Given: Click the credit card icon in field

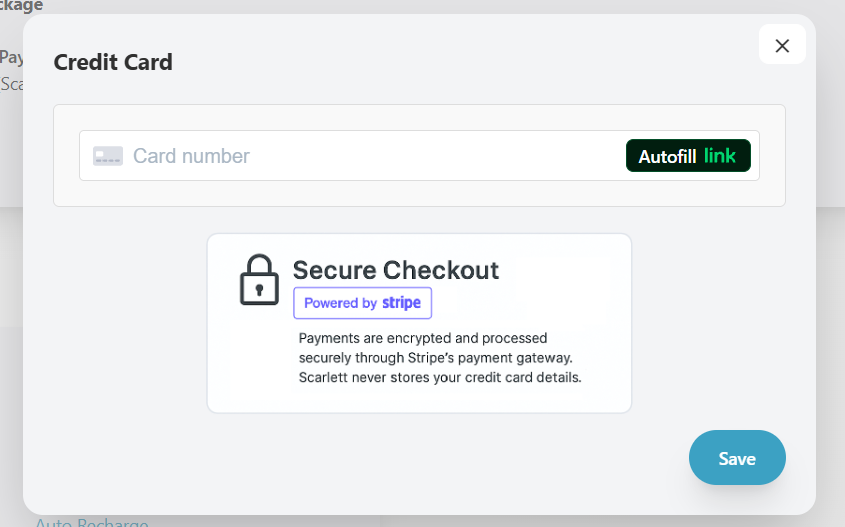Looking at the screenshot, I should click(x=108, y=156).
